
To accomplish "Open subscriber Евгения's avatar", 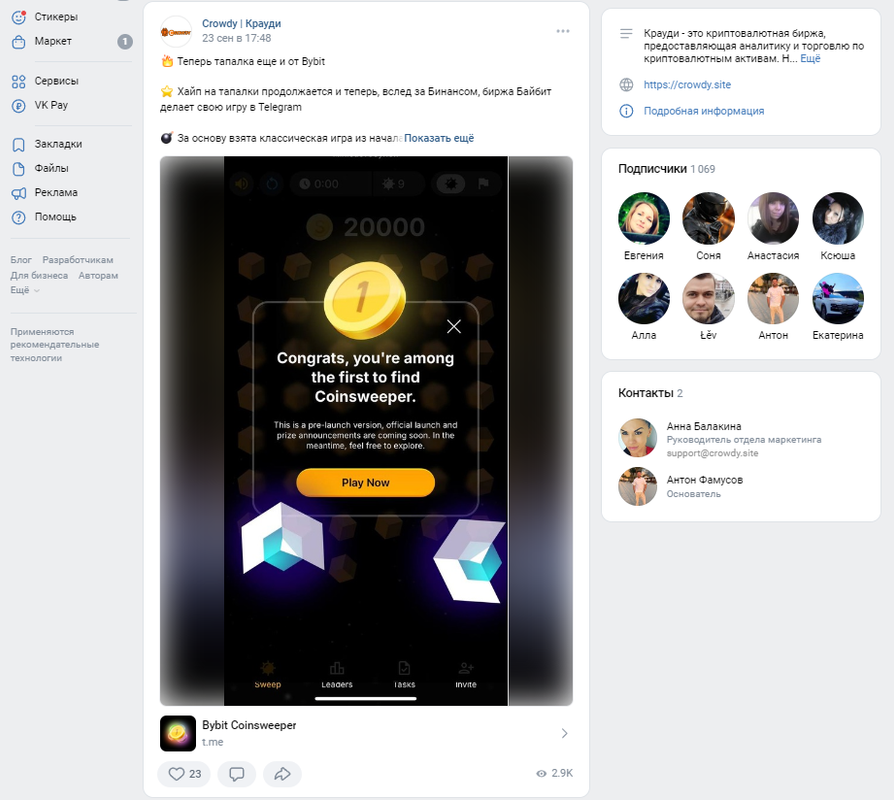I will click(644, 218).
